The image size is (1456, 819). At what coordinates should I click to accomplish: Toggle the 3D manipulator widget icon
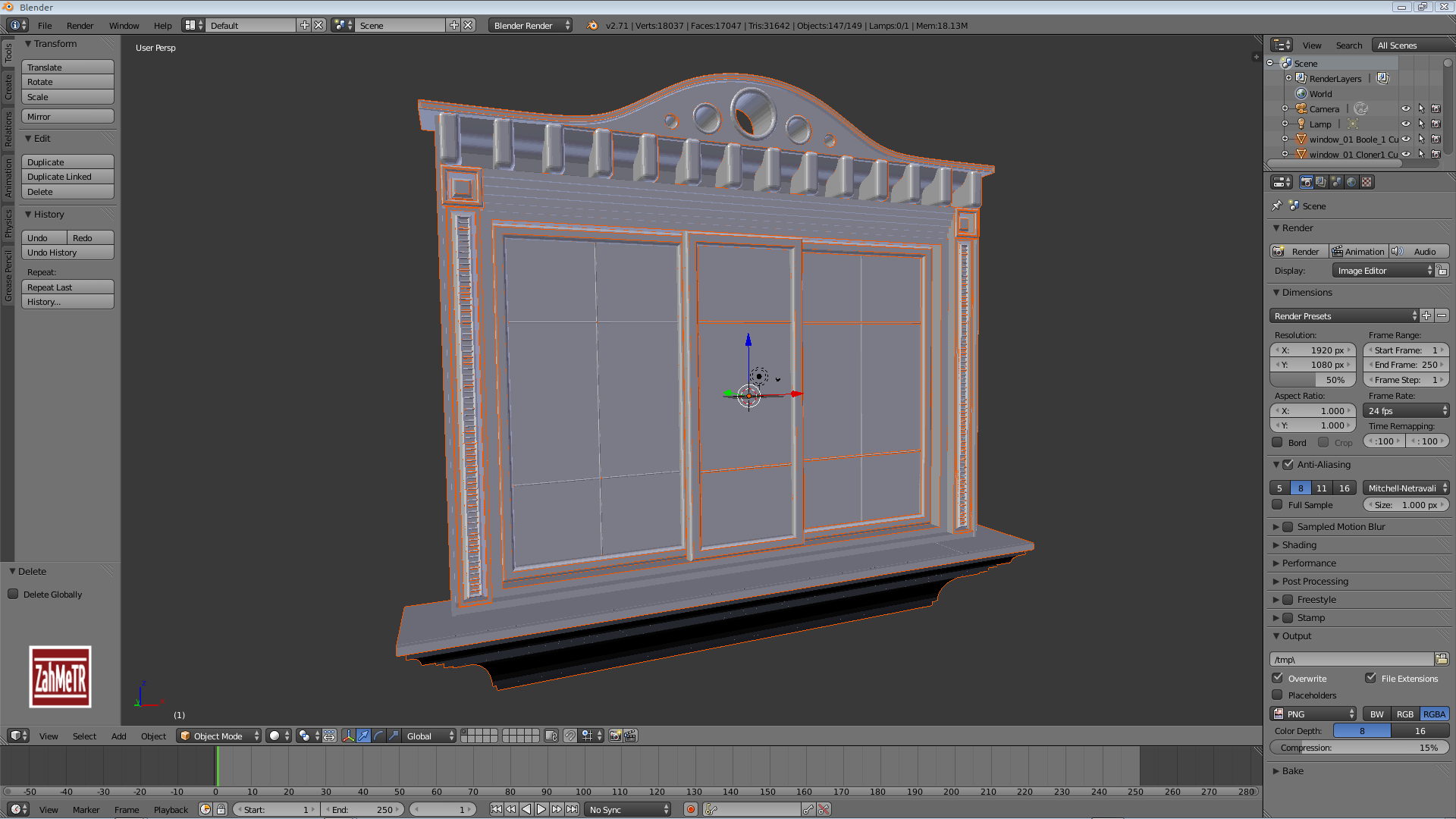[x=348, y=736]
